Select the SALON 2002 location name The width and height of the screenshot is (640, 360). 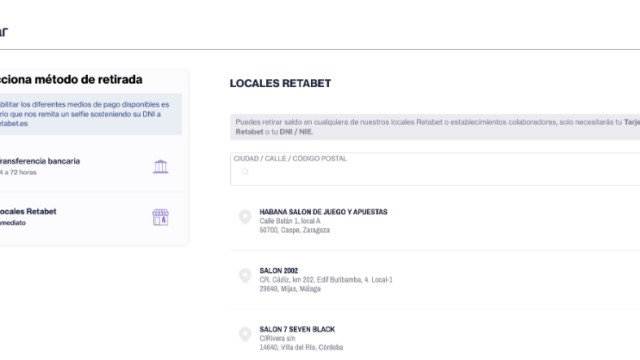(279, 271)
